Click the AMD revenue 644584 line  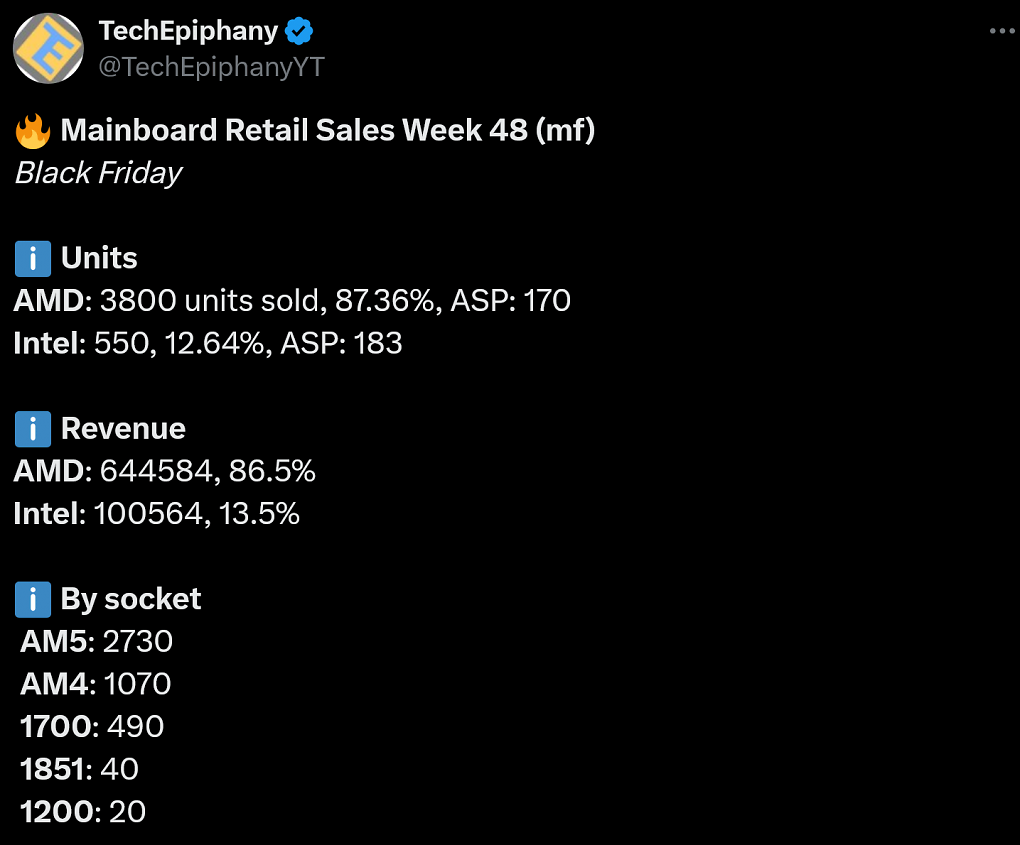[x=165, y=471]
